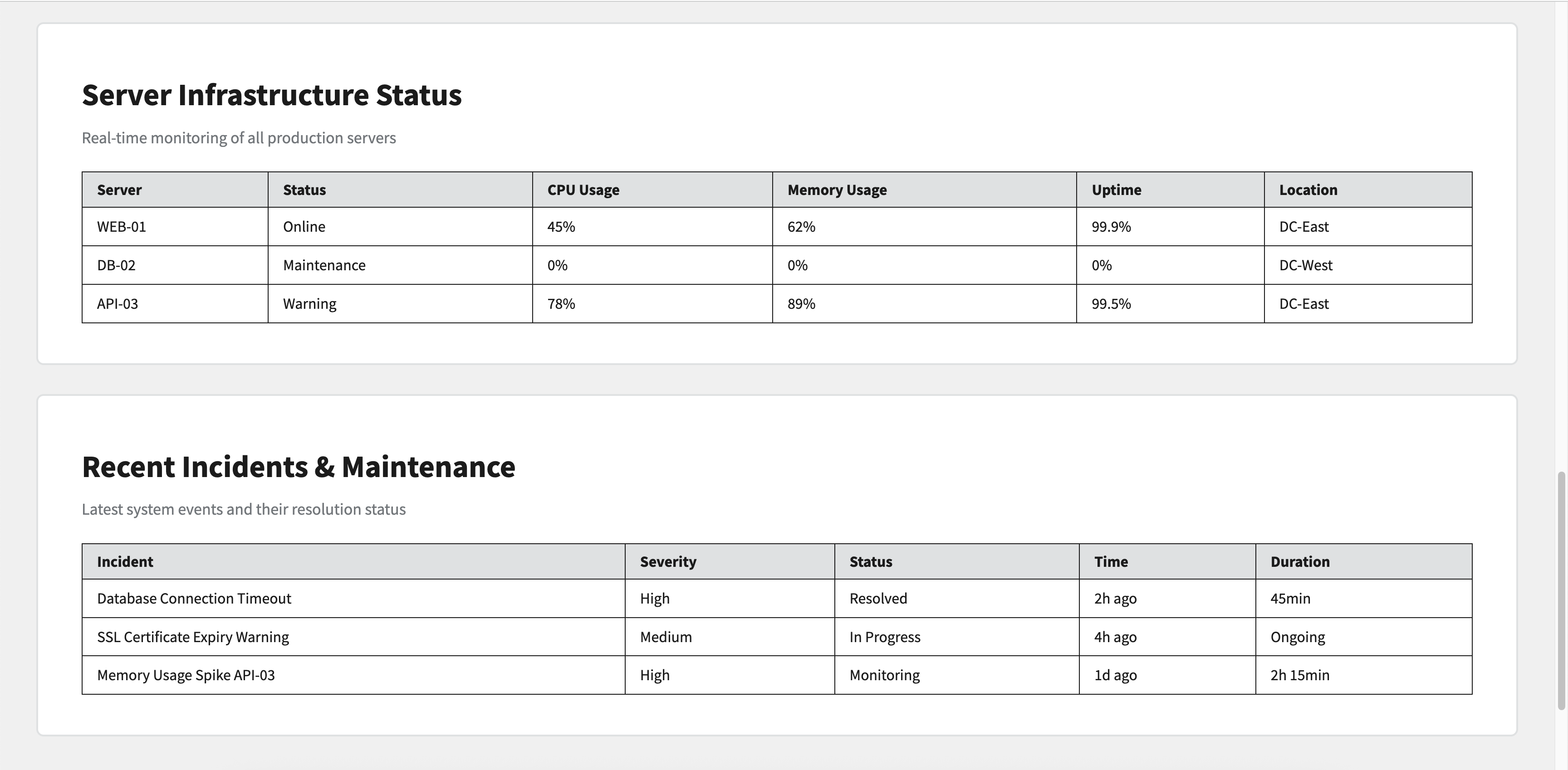Click the Server column header

point(119,190)
